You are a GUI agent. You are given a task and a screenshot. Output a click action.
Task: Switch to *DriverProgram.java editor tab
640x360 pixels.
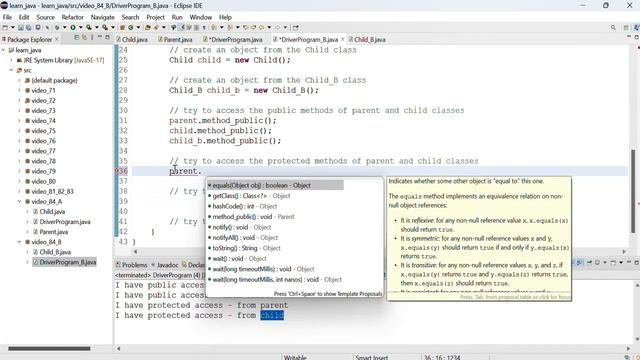tap(233, 40)
